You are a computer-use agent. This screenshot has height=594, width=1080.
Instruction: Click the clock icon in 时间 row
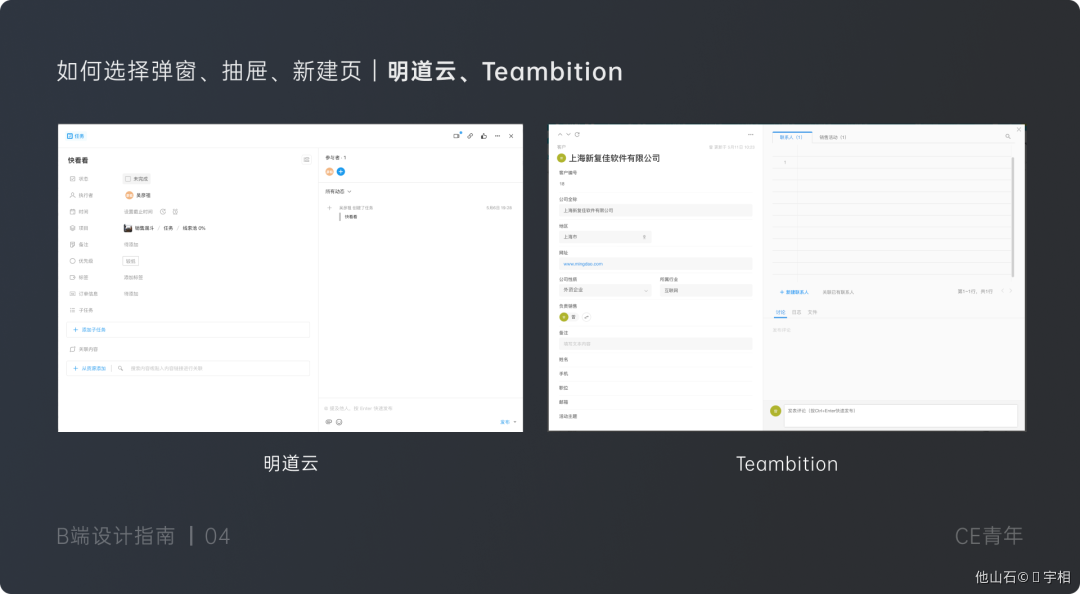pyautogui.click(x=163, y=212)
